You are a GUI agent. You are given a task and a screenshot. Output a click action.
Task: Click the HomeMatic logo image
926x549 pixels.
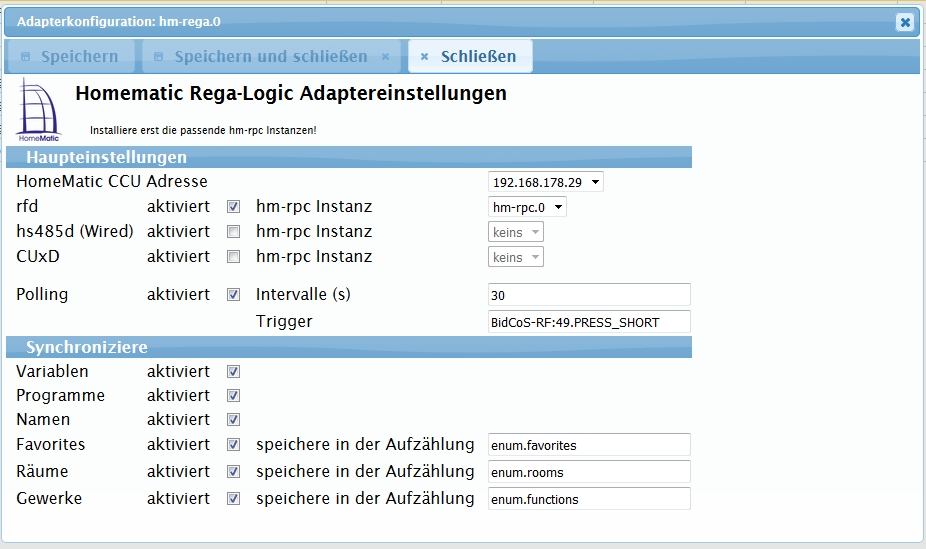click(38, 110)
